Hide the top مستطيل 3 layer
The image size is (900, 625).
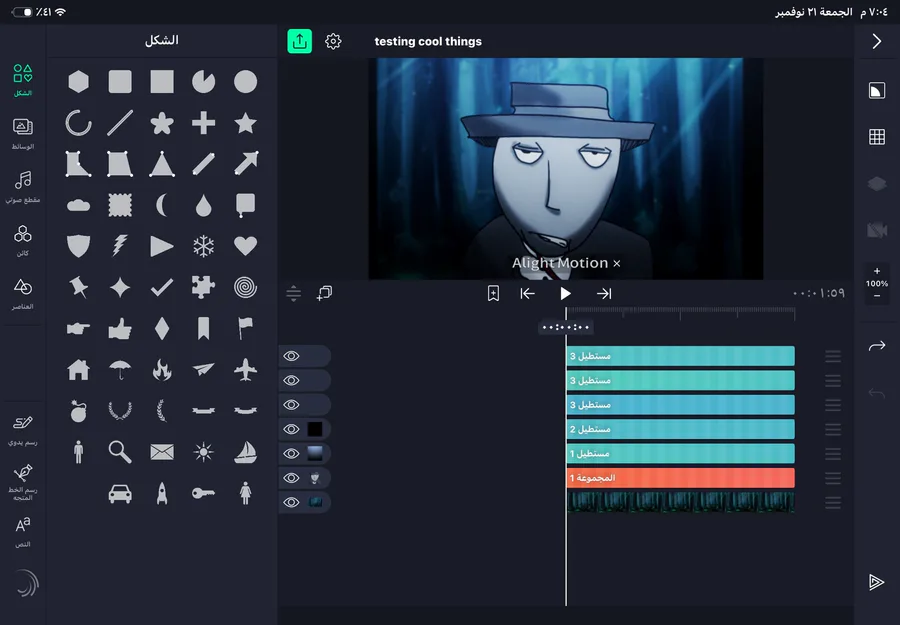click(x=292, y=356)
